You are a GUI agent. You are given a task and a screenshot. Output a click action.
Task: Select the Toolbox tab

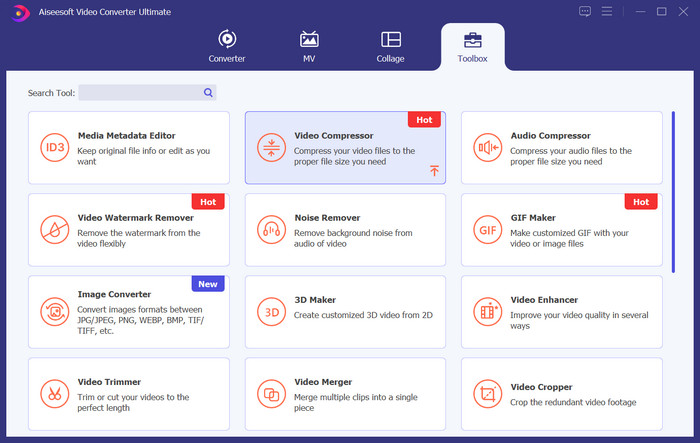coord(472,47)
